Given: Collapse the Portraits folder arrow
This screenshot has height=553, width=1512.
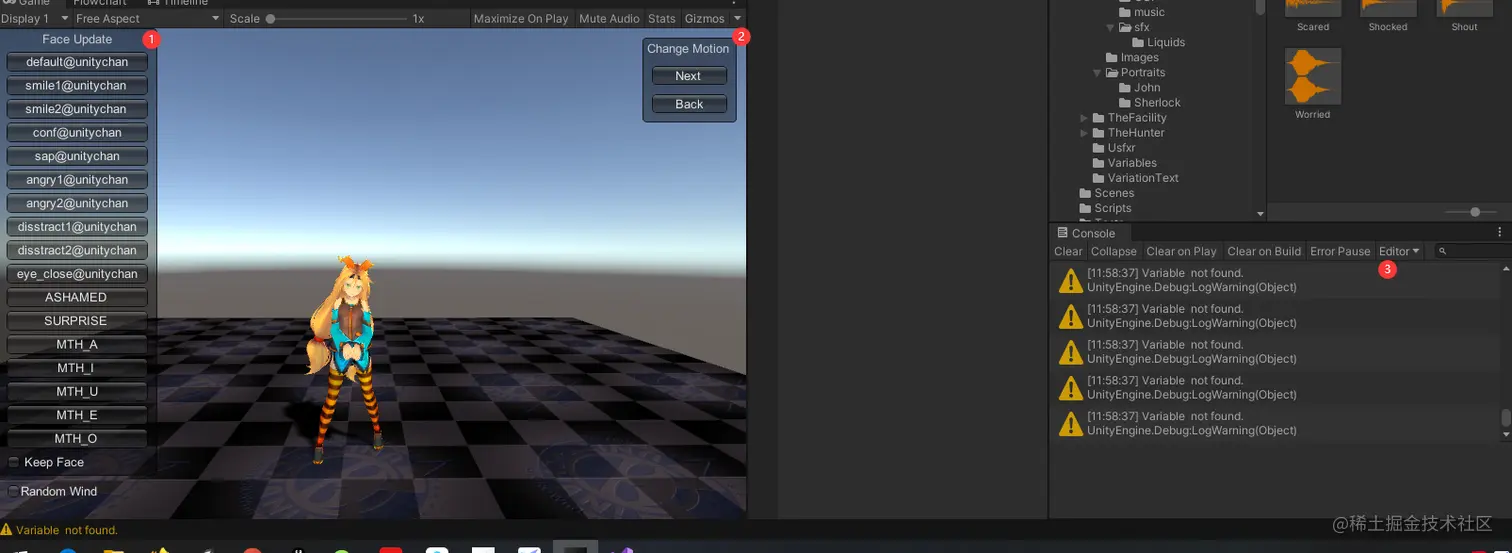Looking at the screenshot, I should [x=1098, y=72].
